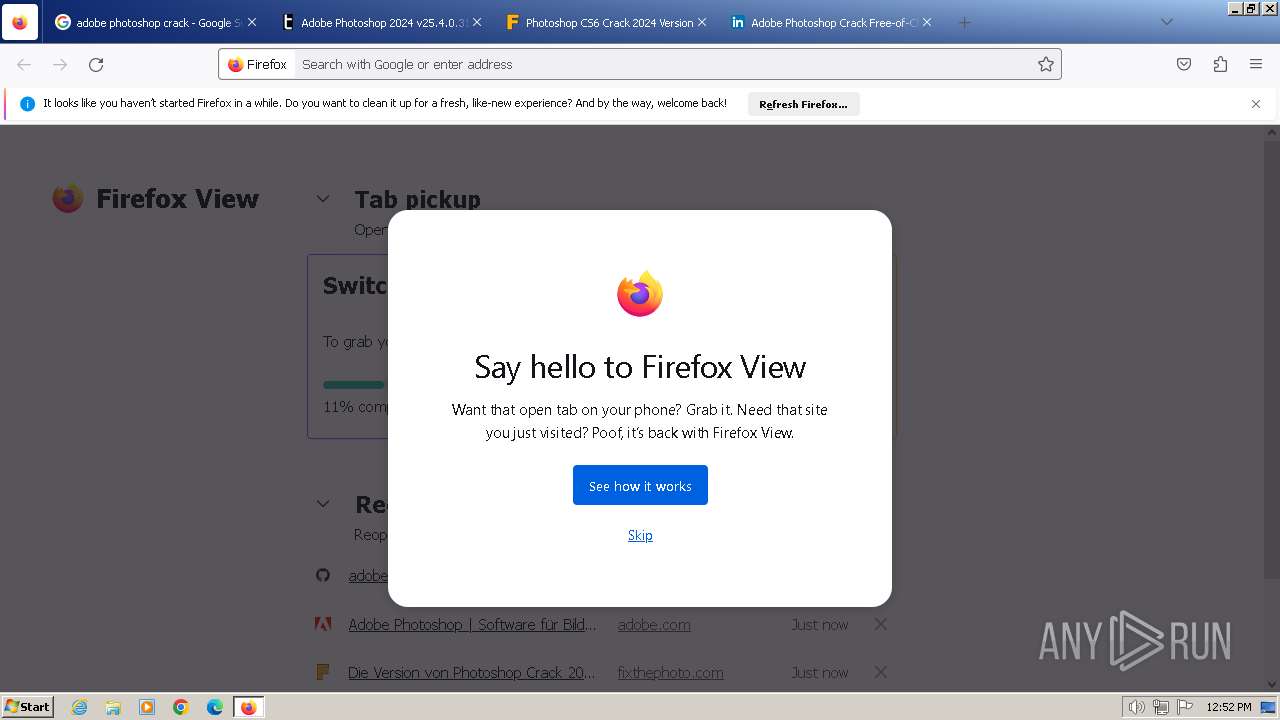Dismiss the refresh Firefox notification bar
1280x720 pixels.
click(x=1256, y=104)
